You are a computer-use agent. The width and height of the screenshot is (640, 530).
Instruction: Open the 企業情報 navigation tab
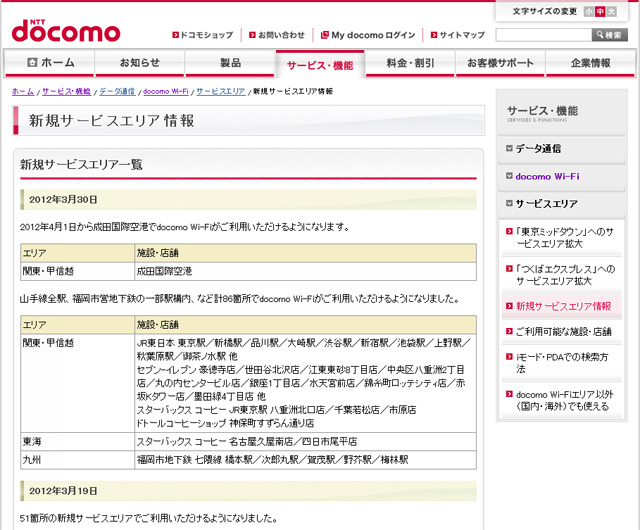coord(590,63)
